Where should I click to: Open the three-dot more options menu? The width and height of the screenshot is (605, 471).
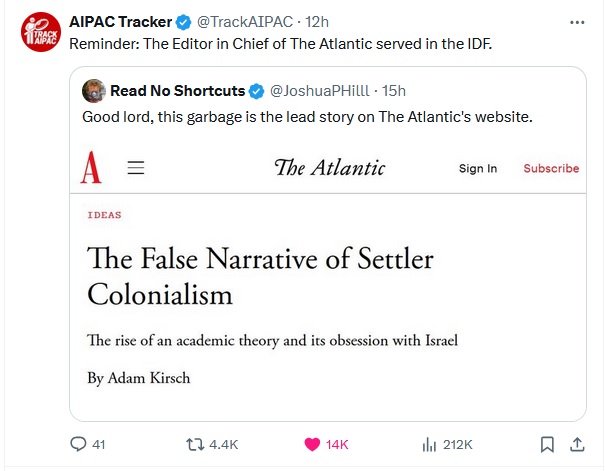coord(577,22)
